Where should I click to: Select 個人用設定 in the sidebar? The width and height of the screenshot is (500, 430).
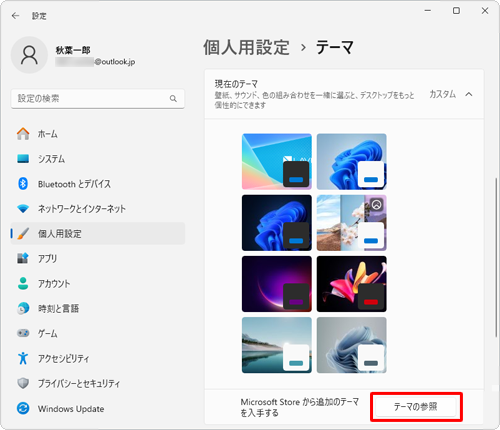pyautogui.click(x=98, y=233)
